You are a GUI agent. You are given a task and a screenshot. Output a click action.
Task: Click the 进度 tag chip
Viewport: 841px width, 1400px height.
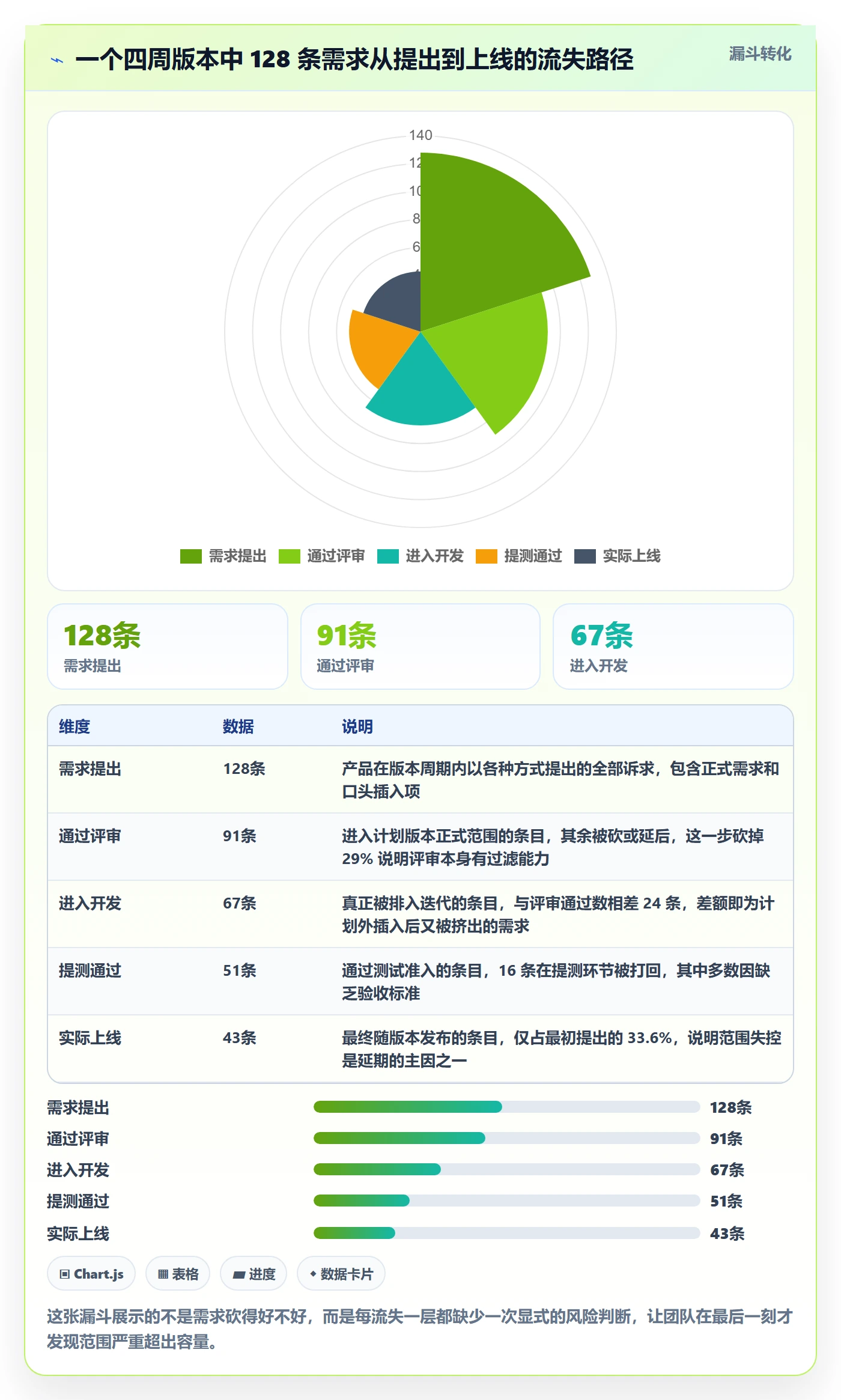pos(254,1274)
